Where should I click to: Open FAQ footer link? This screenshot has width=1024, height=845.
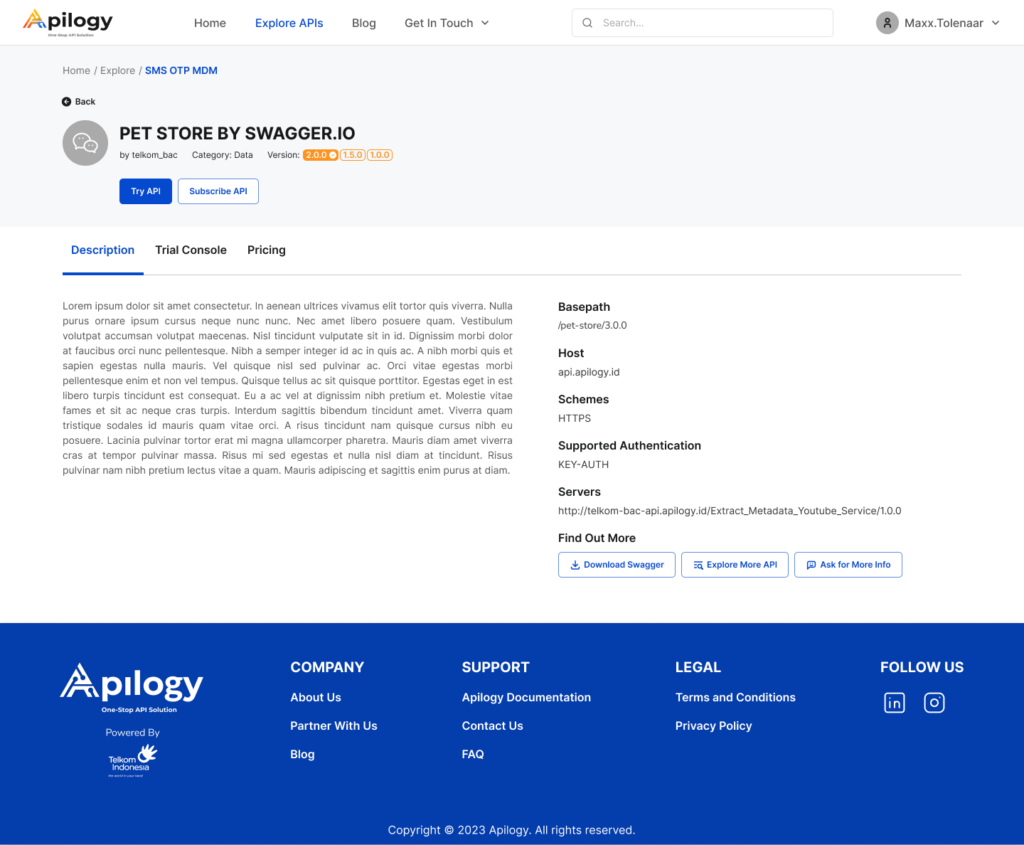click(473, 754)
